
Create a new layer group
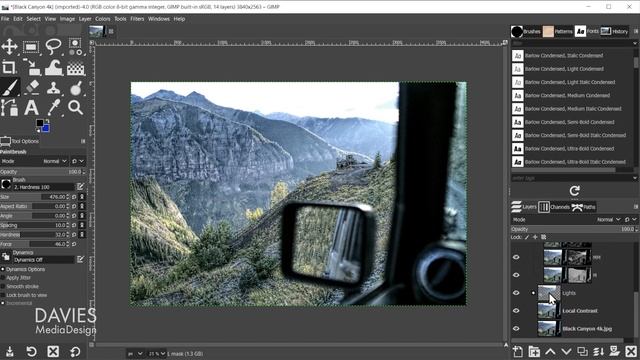tap(534, 351)
